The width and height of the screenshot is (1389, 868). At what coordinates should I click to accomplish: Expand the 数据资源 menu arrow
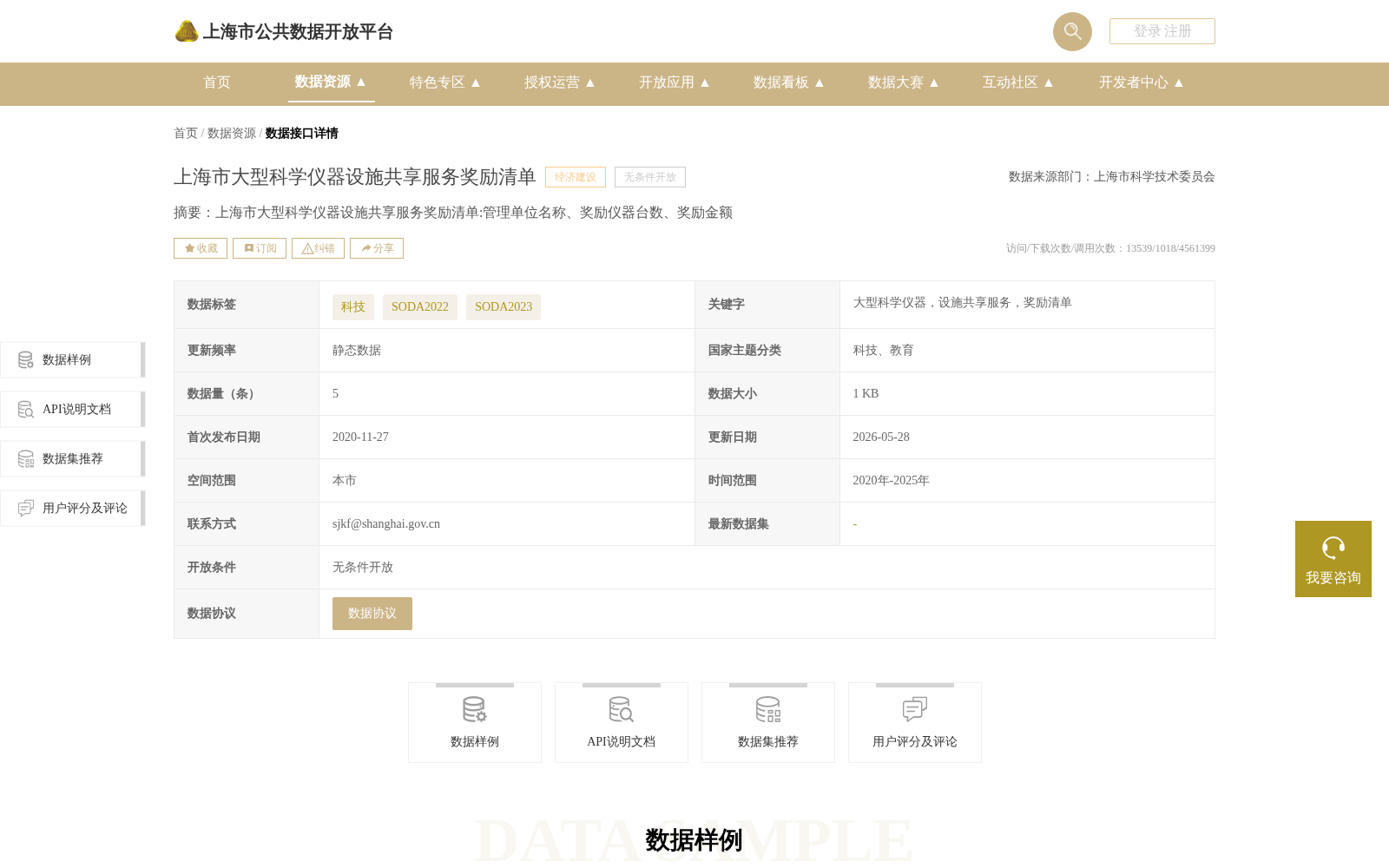click(x=361, y=82)
